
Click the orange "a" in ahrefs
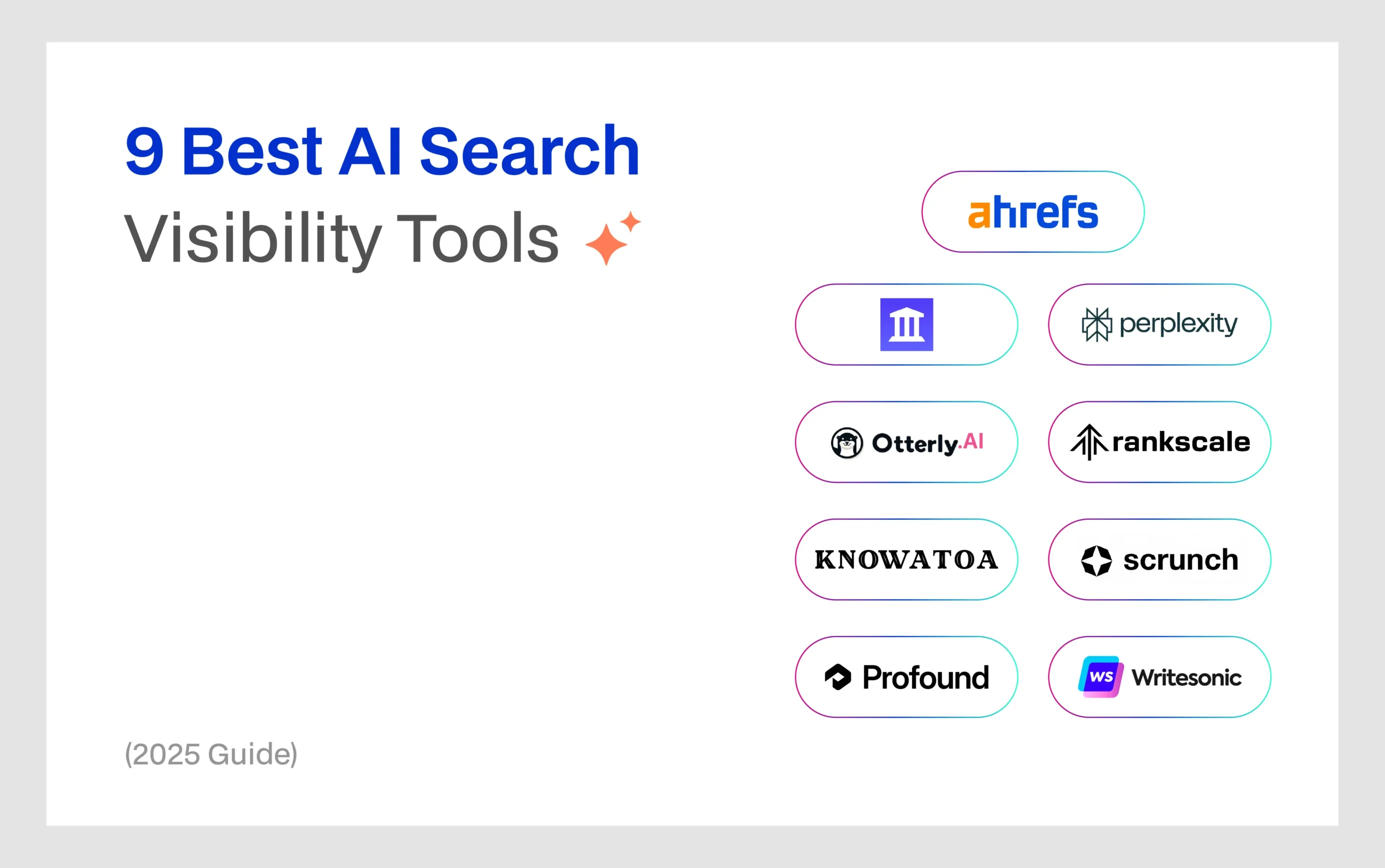click(x=979, y=215)
